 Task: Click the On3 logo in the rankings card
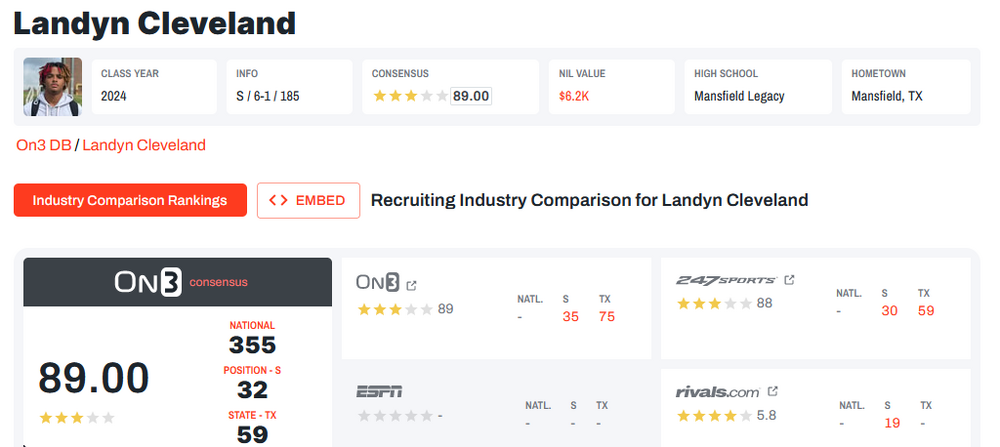pos(378,283)
